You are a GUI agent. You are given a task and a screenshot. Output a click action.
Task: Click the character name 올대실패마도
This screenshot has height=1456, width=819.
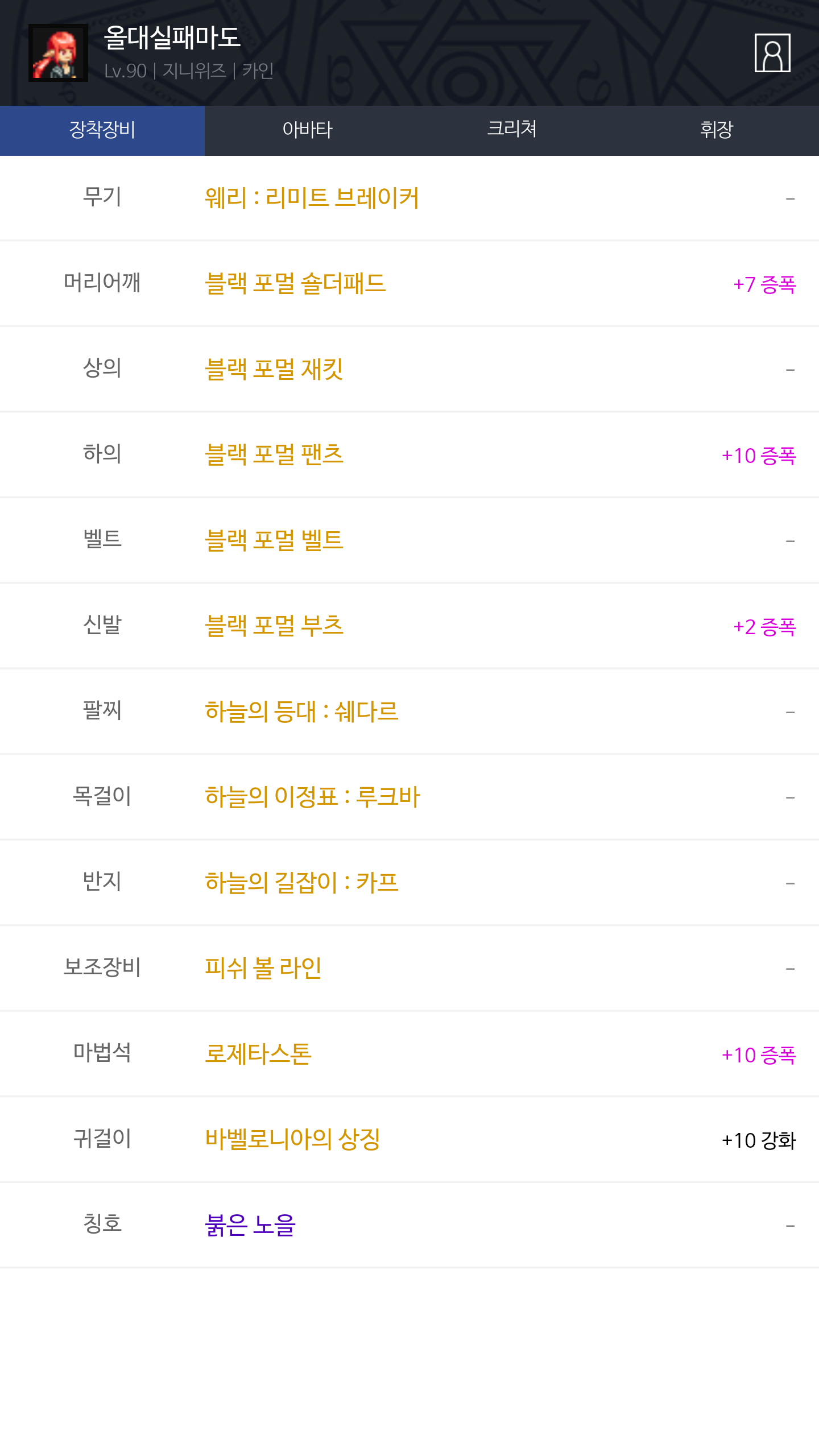point(172,38)
